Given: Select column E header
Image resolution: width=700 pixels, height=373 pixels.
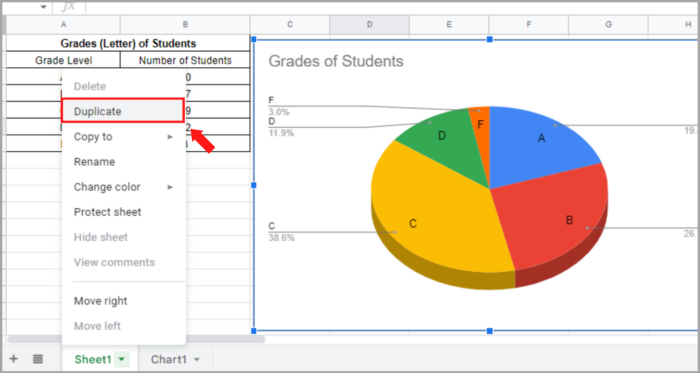Looking at the screenshot, I should click(x=449, y=25).
